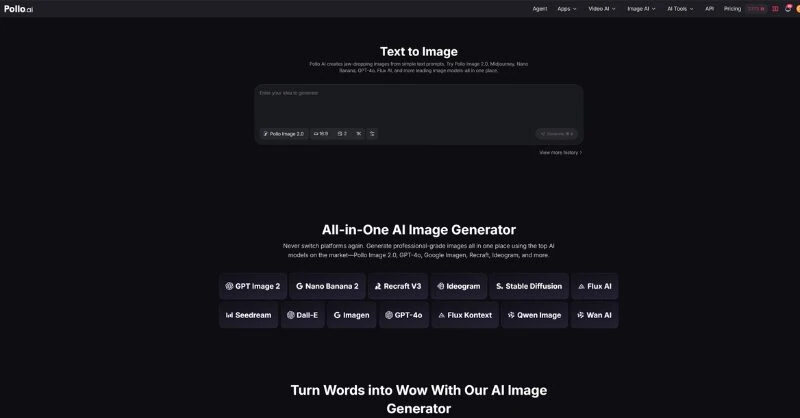Change the 1K resolution setting

(x=359, y=134)
